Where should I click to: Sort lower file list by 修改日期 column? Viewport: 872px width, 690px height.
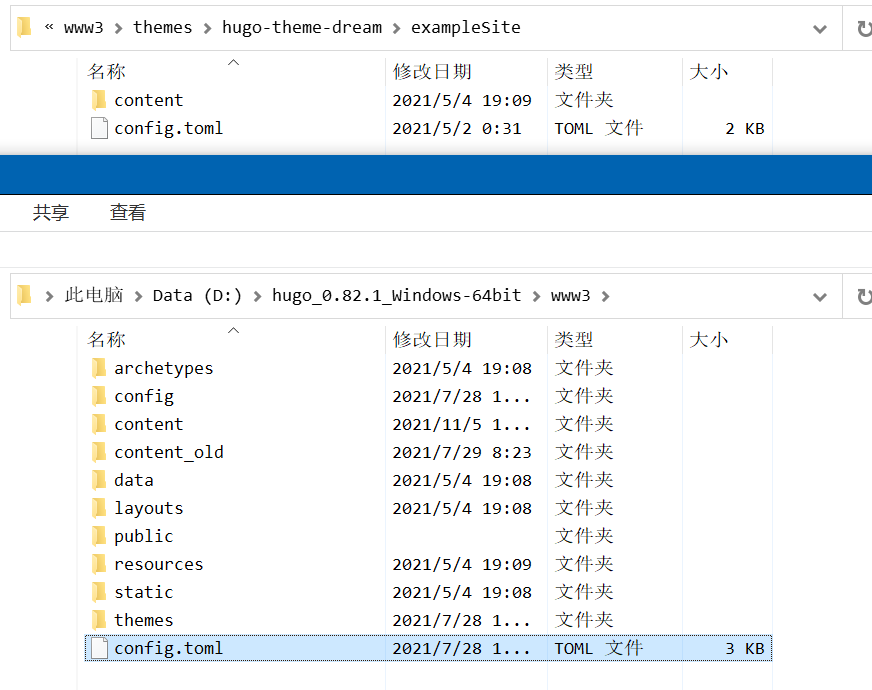click(432, 340)
